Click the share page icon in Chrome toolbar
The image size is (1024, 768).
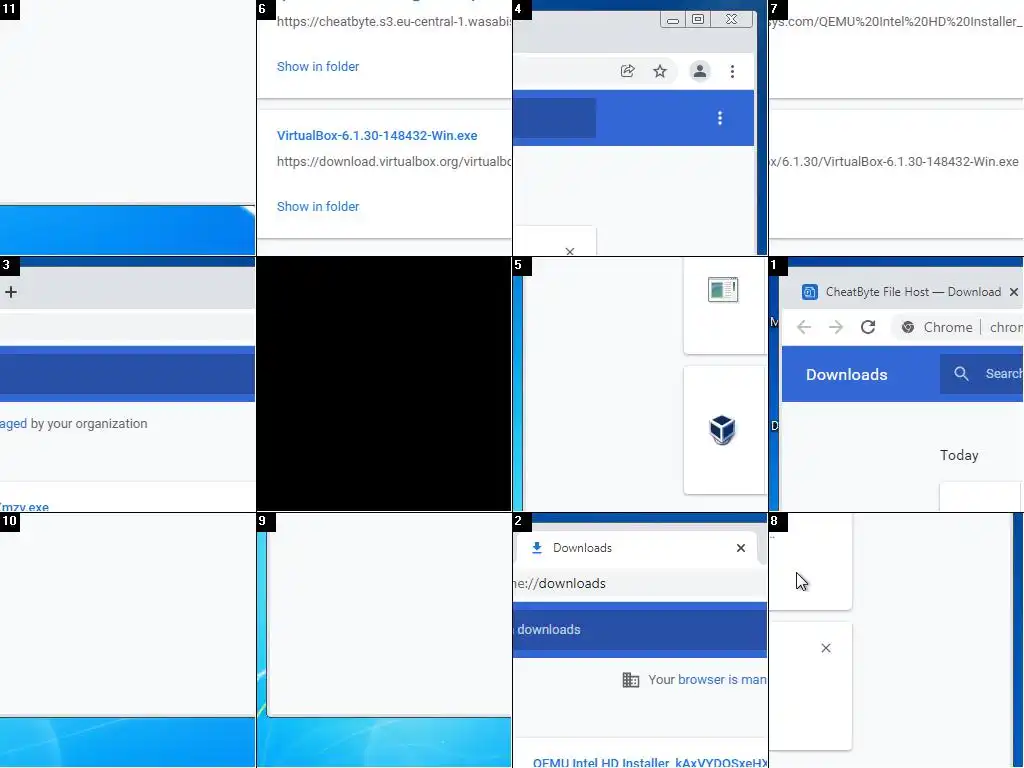tap(628, 71)
